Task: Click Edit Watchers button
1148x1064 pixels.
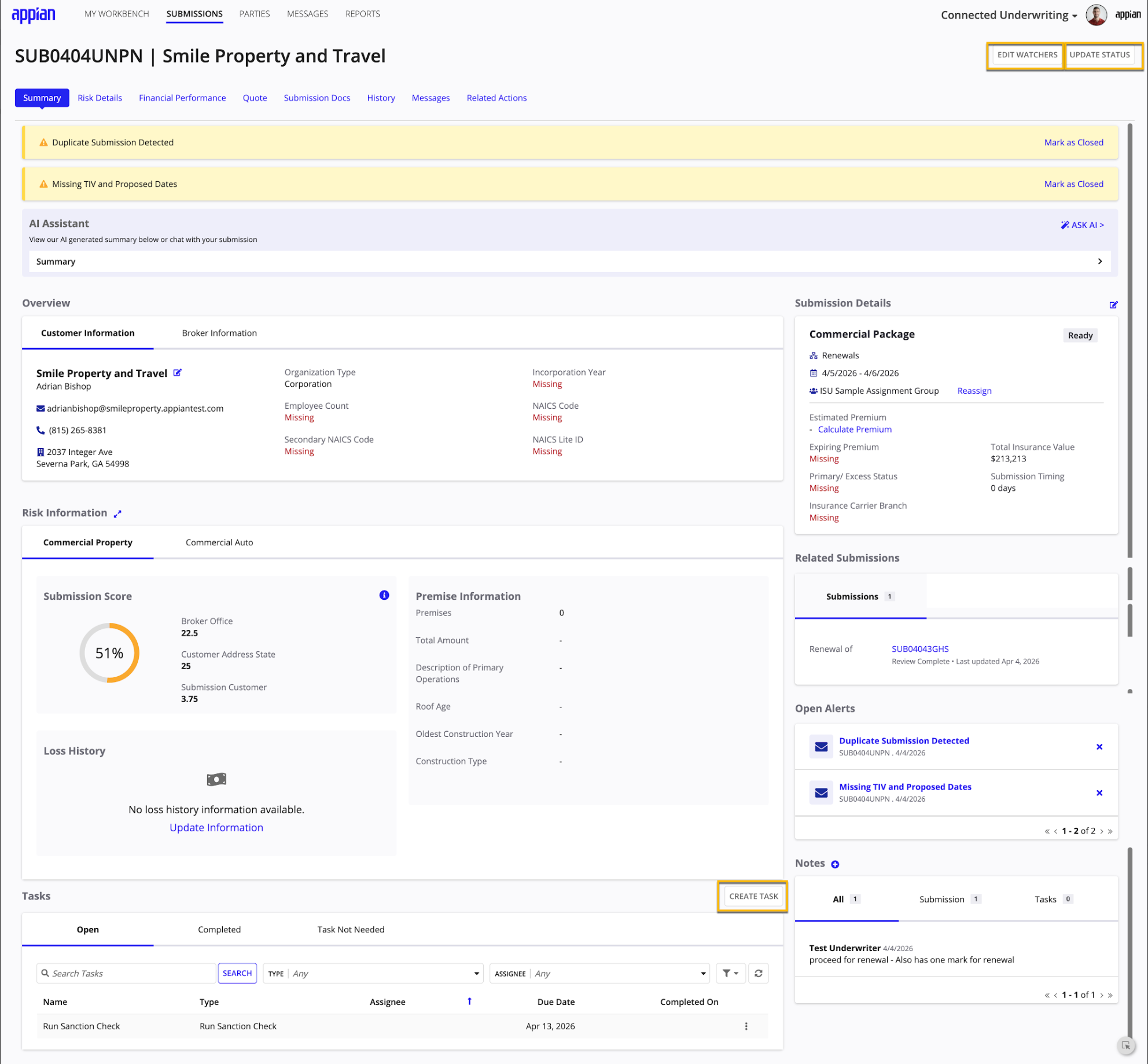Action: (x=1027, y=54)
